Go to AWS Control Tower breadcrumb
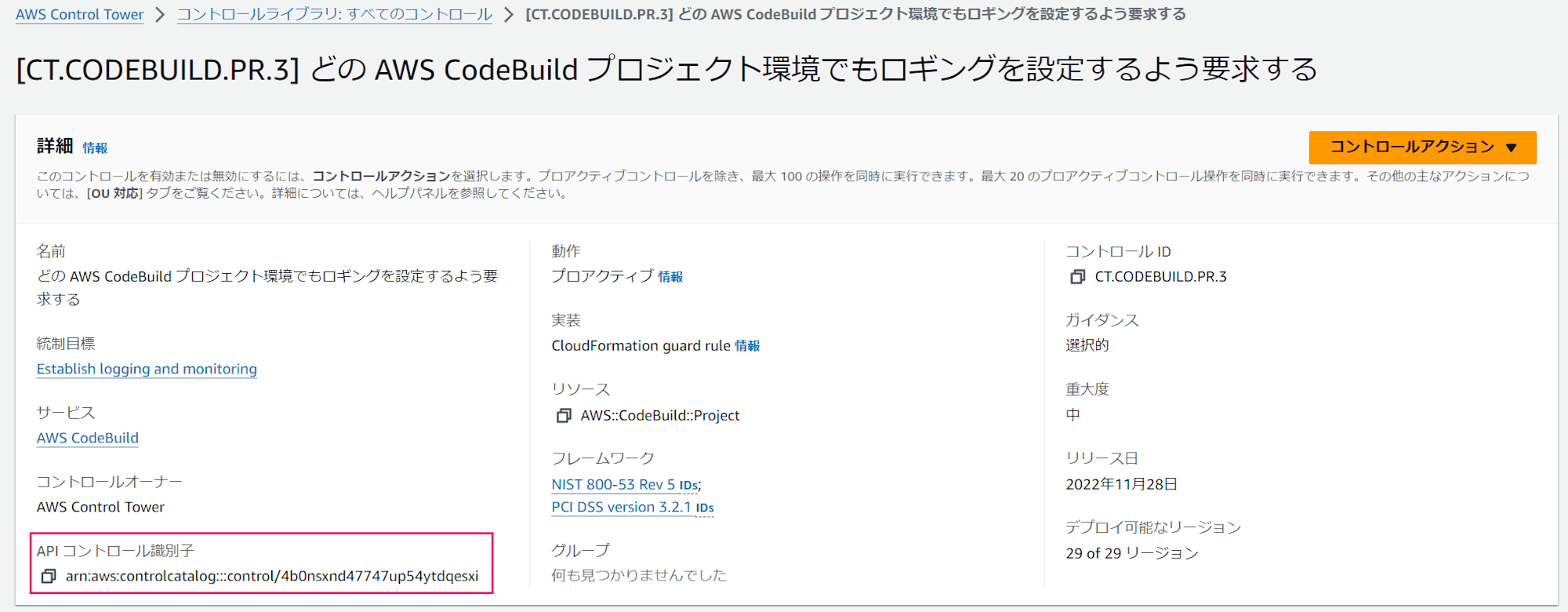 [79, 14]
